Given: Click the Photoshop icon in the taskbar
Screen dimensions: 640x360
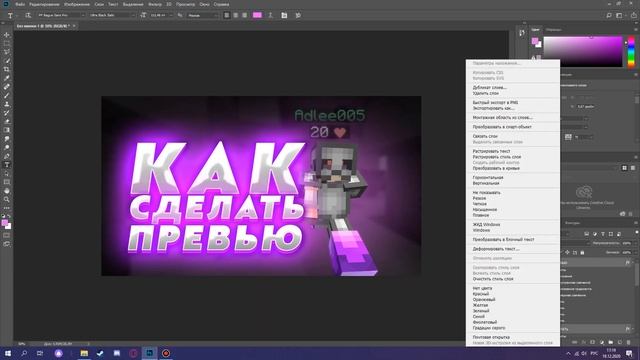Looking at the screenshot, I should [149, 353].
